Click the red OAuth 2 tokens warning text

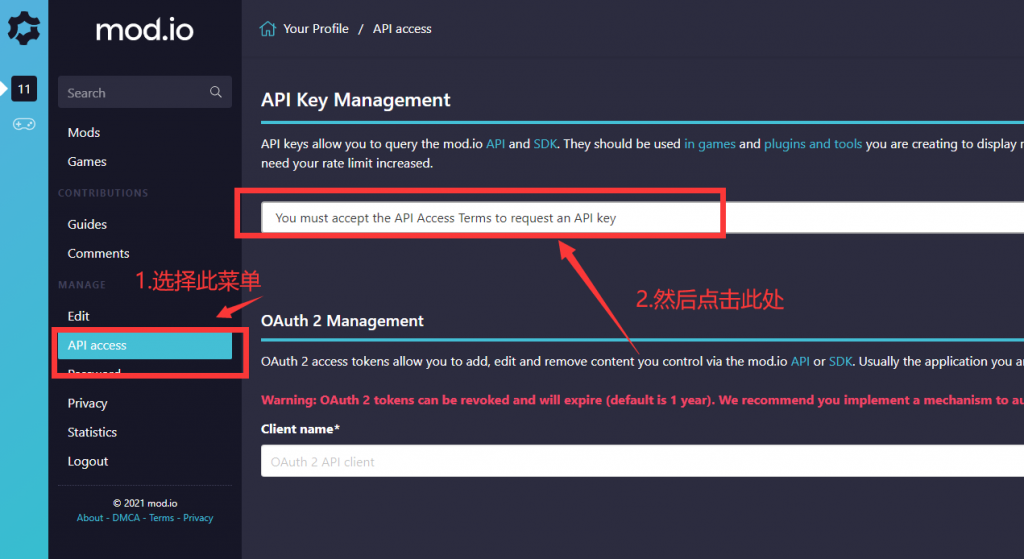643,400
